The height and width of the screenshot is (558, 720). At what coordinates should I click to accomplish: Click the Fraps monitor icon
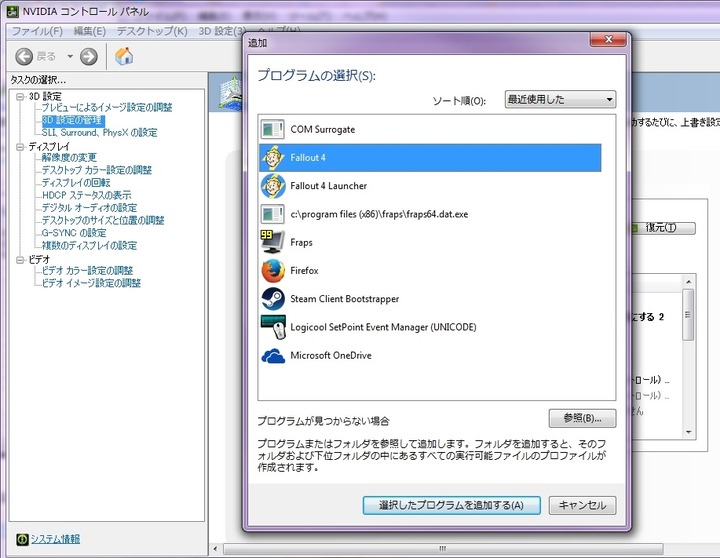pyautogui.click(x=273, y=242)
